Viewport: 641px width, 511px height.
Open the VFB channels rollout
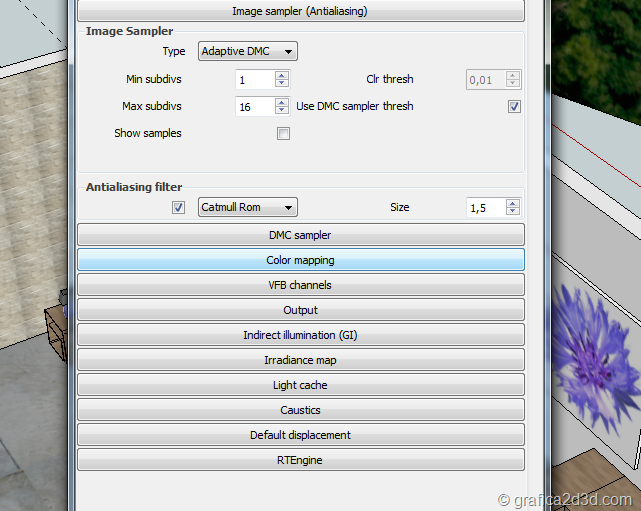(x=300, y=285)
